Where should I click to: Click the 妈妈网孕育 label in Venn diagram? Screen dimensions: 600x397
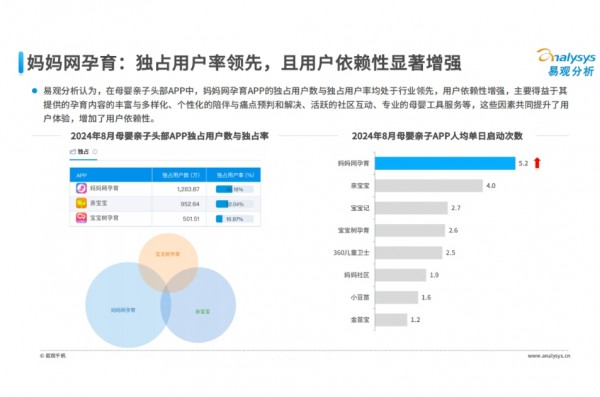pos(123,310)
